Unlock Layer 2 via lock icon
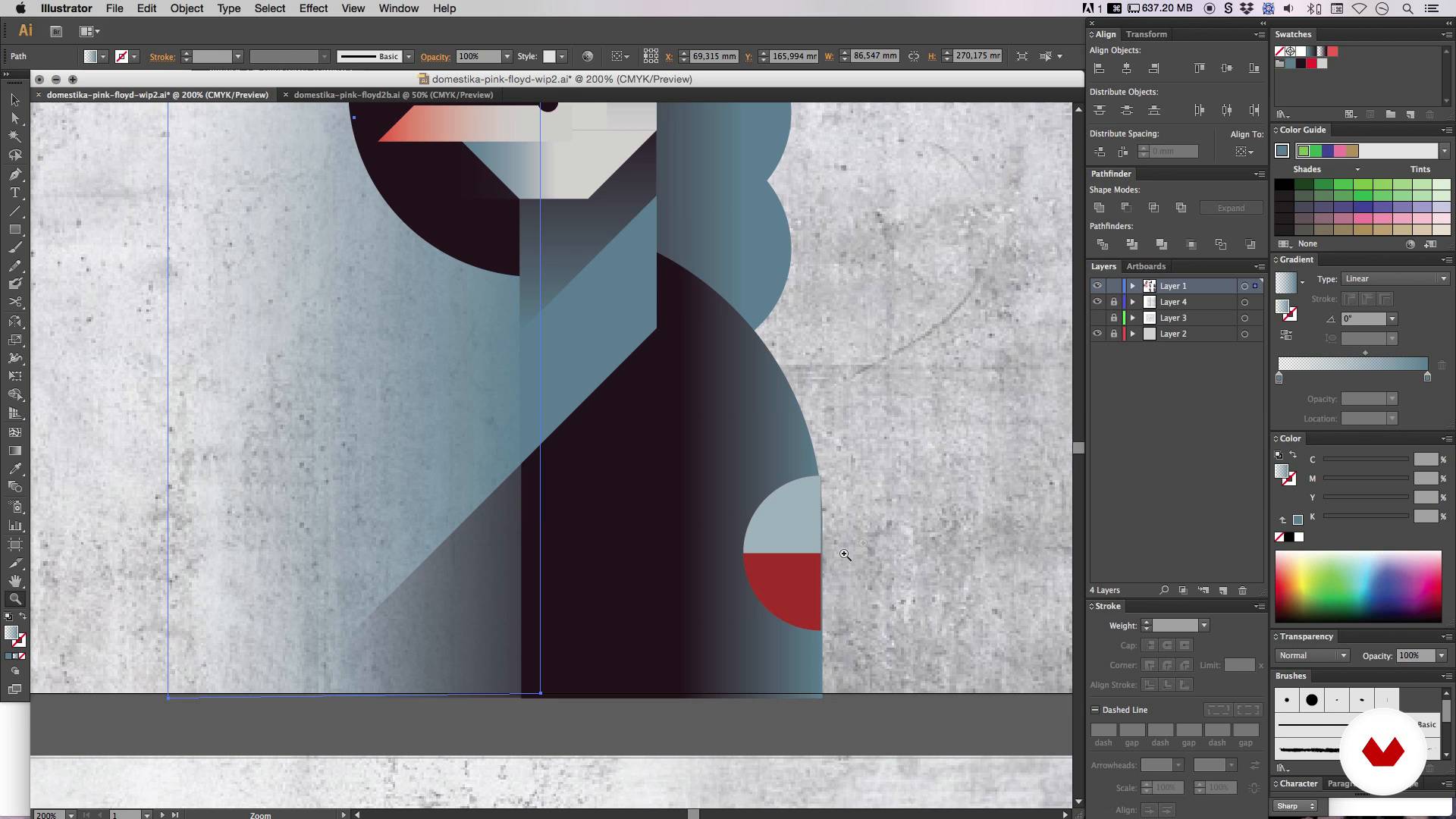The width and height of the screenshot is (1456, 819). (1113, 334)
